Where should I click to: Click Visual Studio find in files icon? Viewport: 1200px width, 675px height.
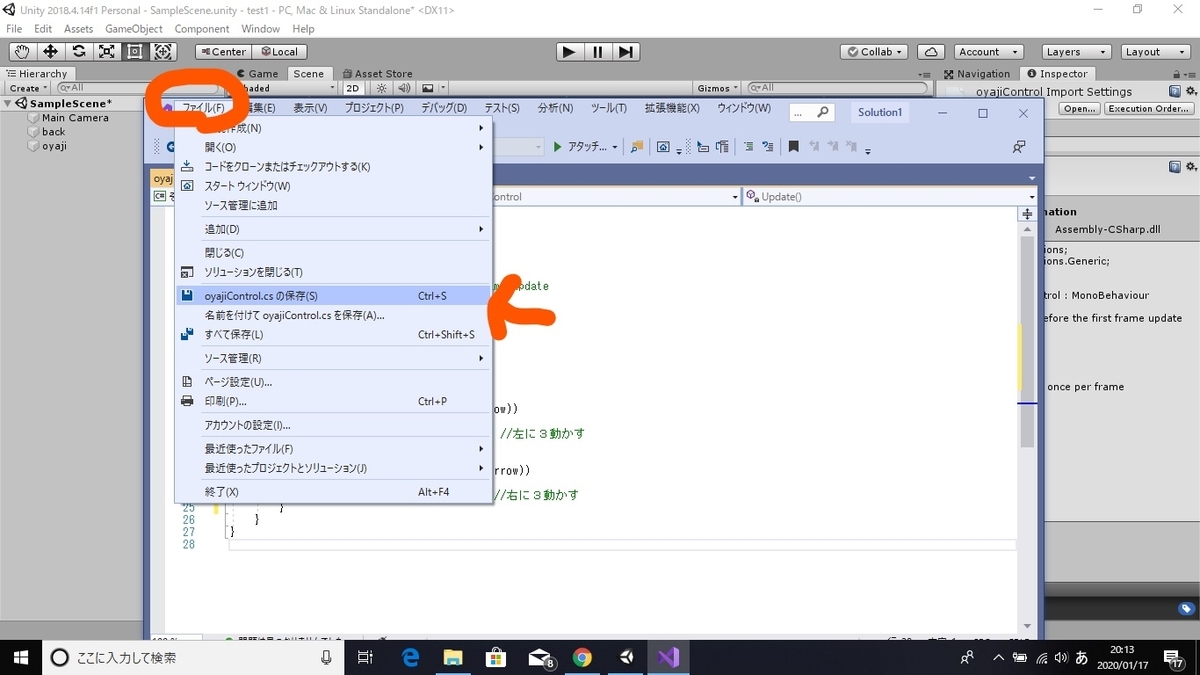coord(636,147)
